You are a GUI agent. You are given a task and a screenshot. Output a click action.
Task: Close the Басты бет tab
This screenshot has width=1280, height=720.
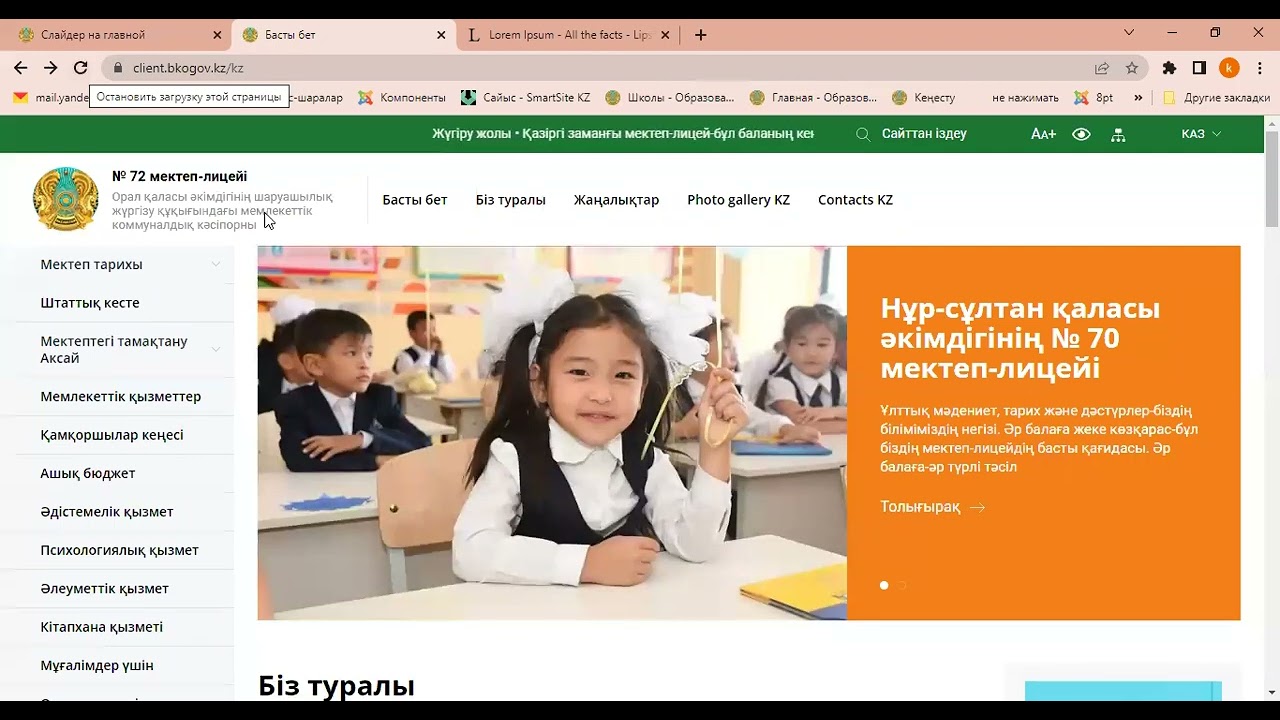coord(441,35)
